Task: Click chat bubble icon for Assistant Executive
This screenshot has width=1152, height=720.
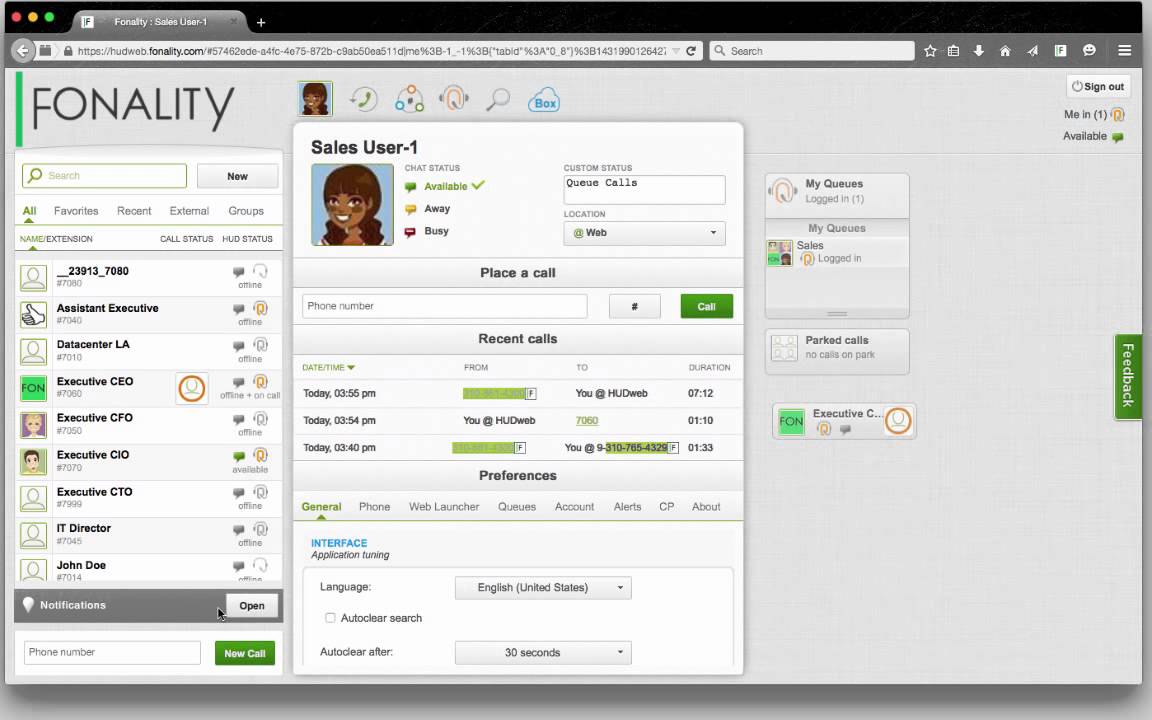Action: coord(239,309)
